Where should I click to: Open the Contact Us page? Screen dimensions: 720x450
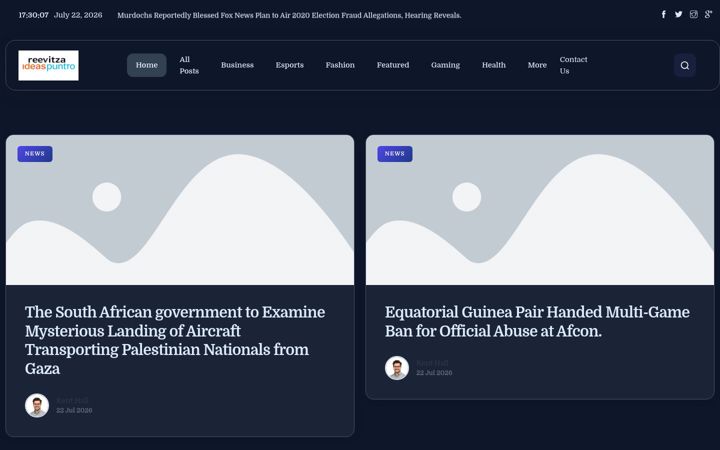pos(573,65)
